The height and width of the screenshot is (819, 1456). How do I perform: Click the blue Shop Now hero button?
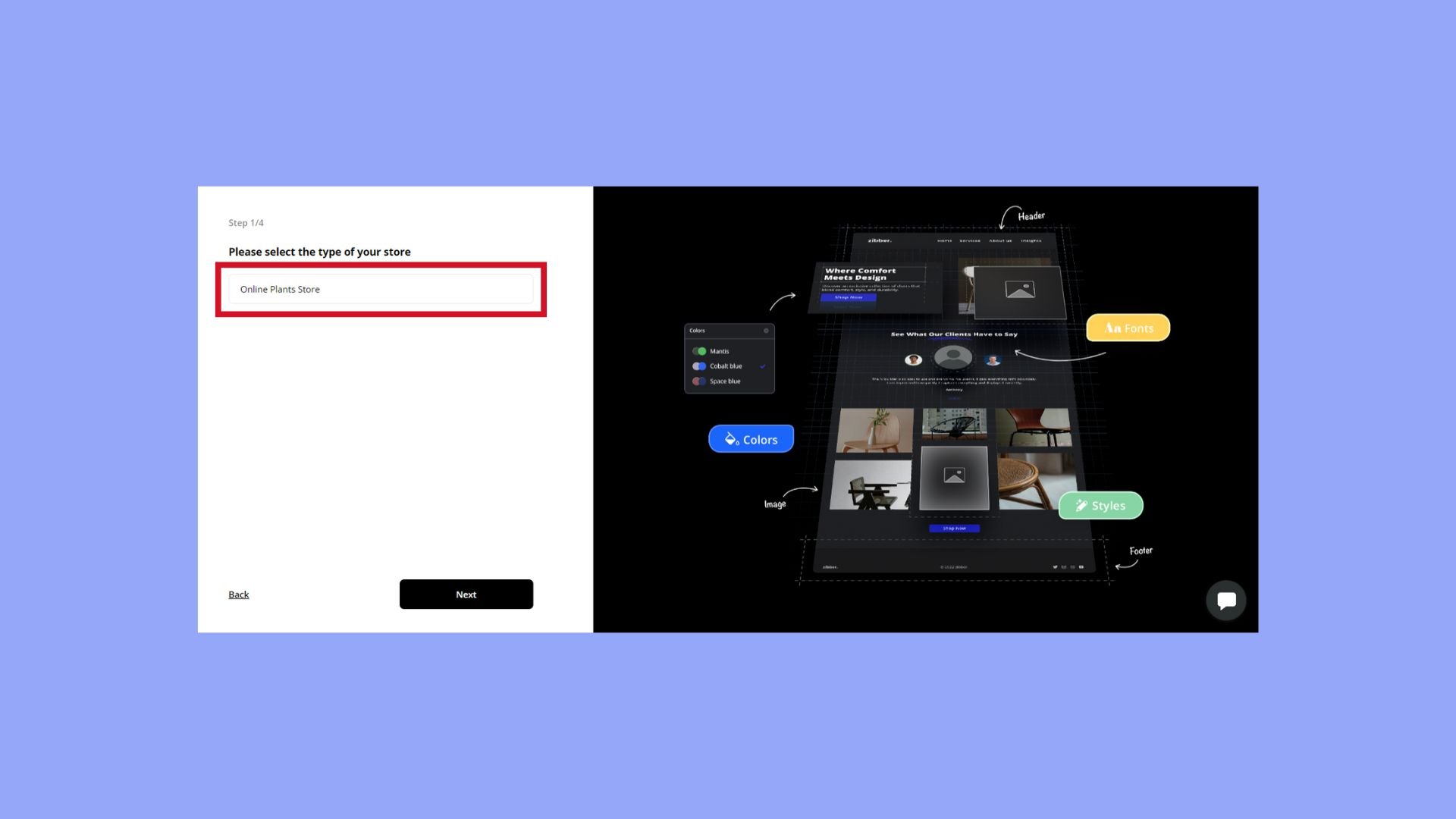pos(848,297)
